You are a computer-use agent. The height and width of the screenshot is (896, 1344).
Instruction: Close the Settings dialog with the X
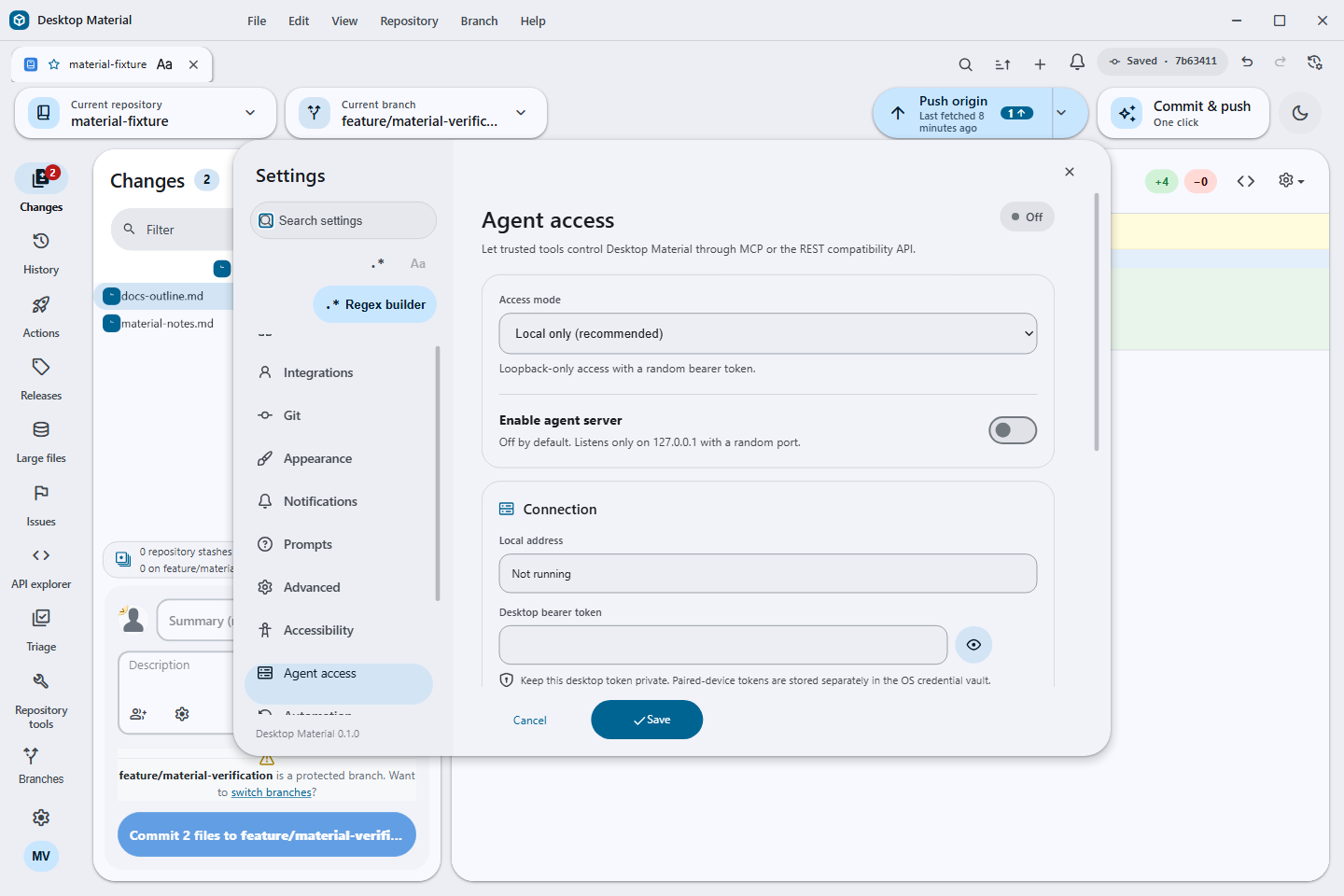(x=1070, y=172)
